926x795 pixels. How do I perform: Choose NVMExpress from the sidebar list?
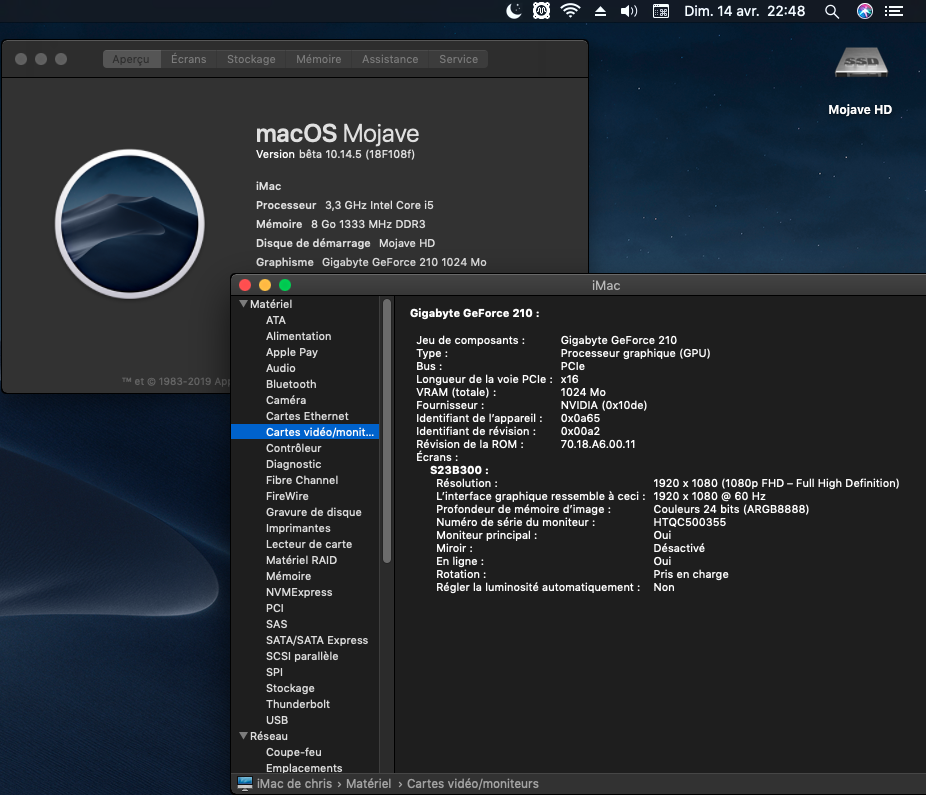(x=299, y=592)
